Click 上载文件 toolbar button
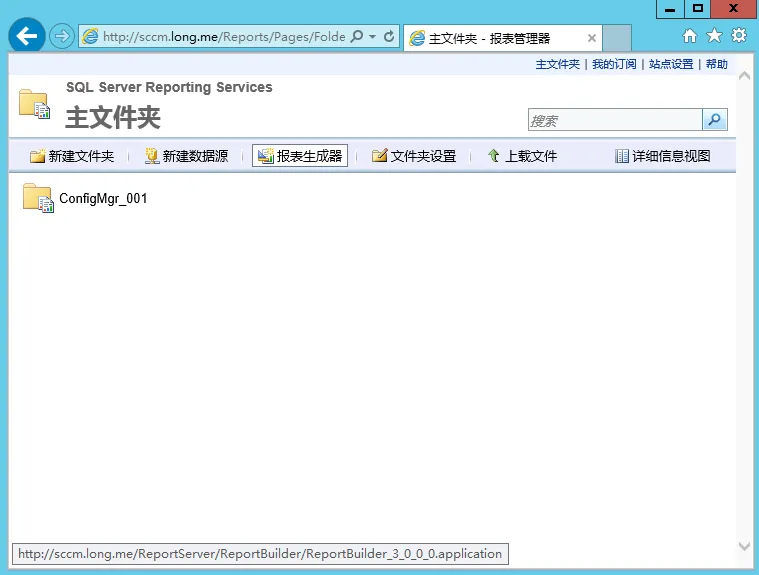 tap(522, 156)
